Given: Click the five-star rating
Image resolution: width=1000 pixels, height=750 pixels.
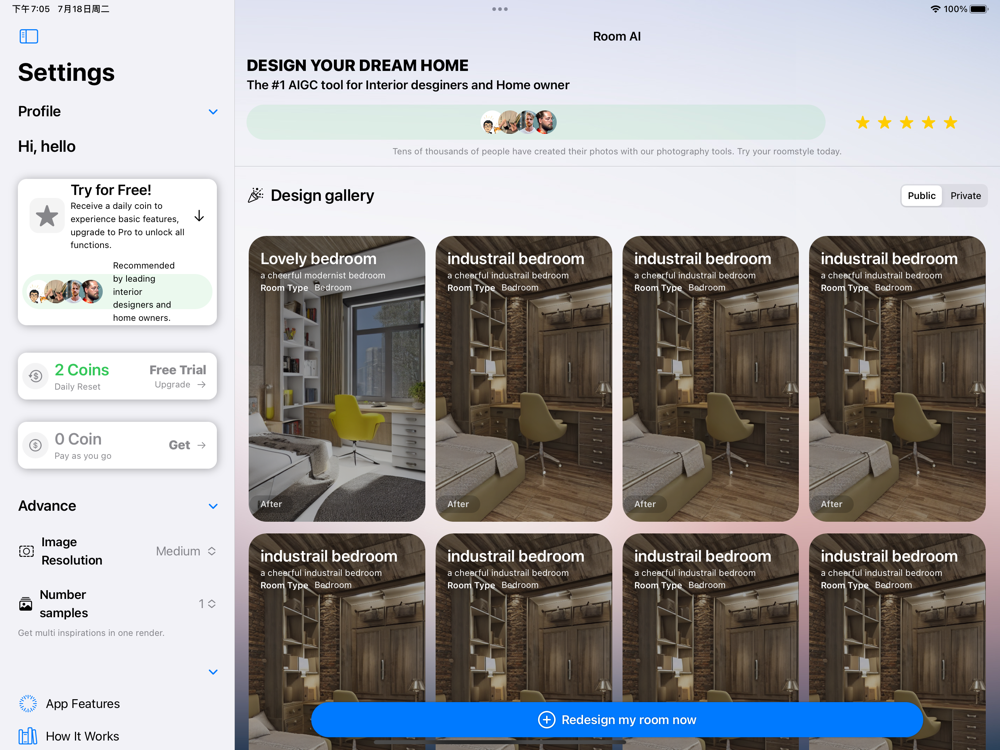Looking at the screenshot, I should pyautogui.click(x=906, y=122).
